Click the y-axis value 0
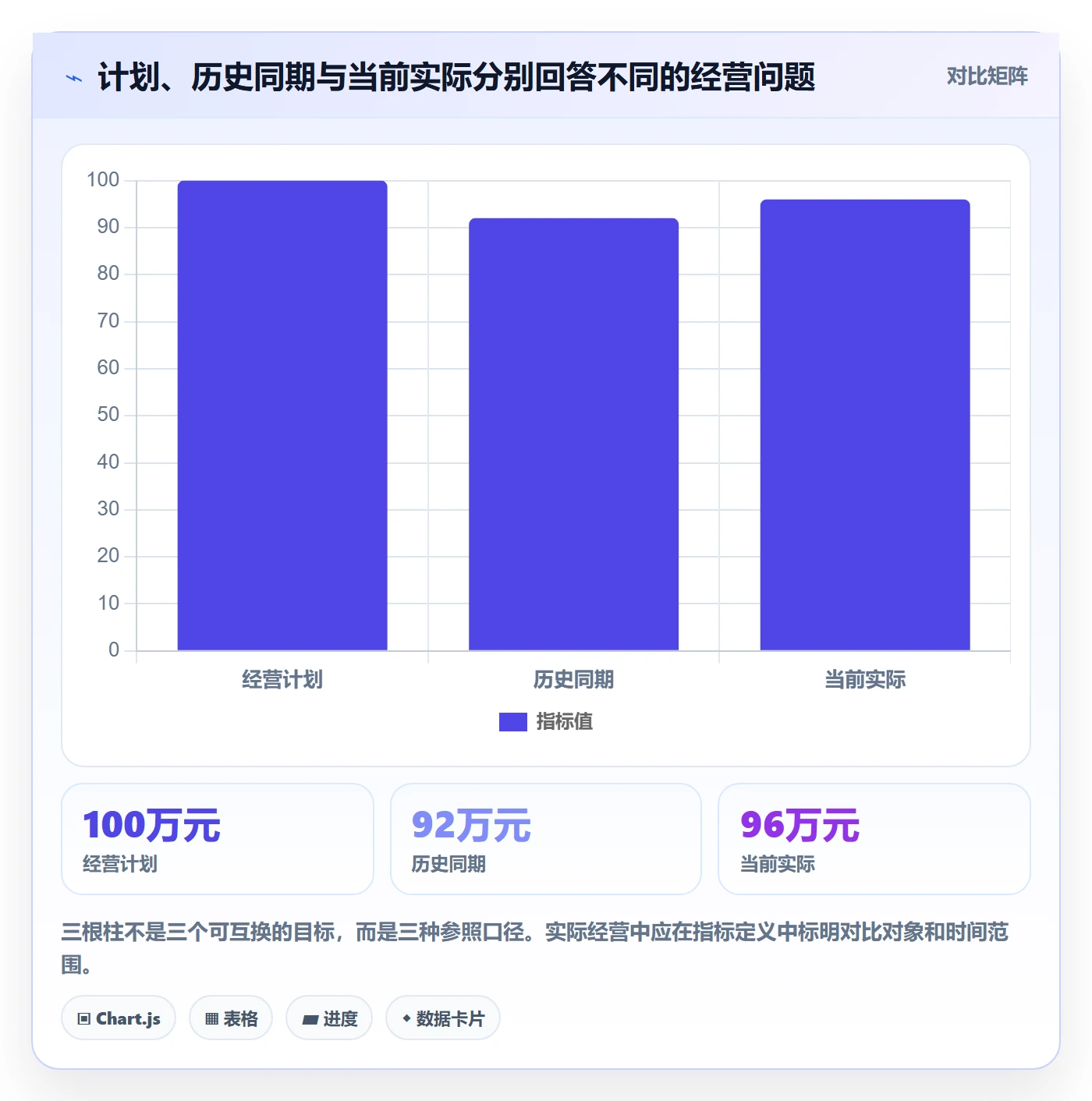The image size is (1092, 1101). 114,650
